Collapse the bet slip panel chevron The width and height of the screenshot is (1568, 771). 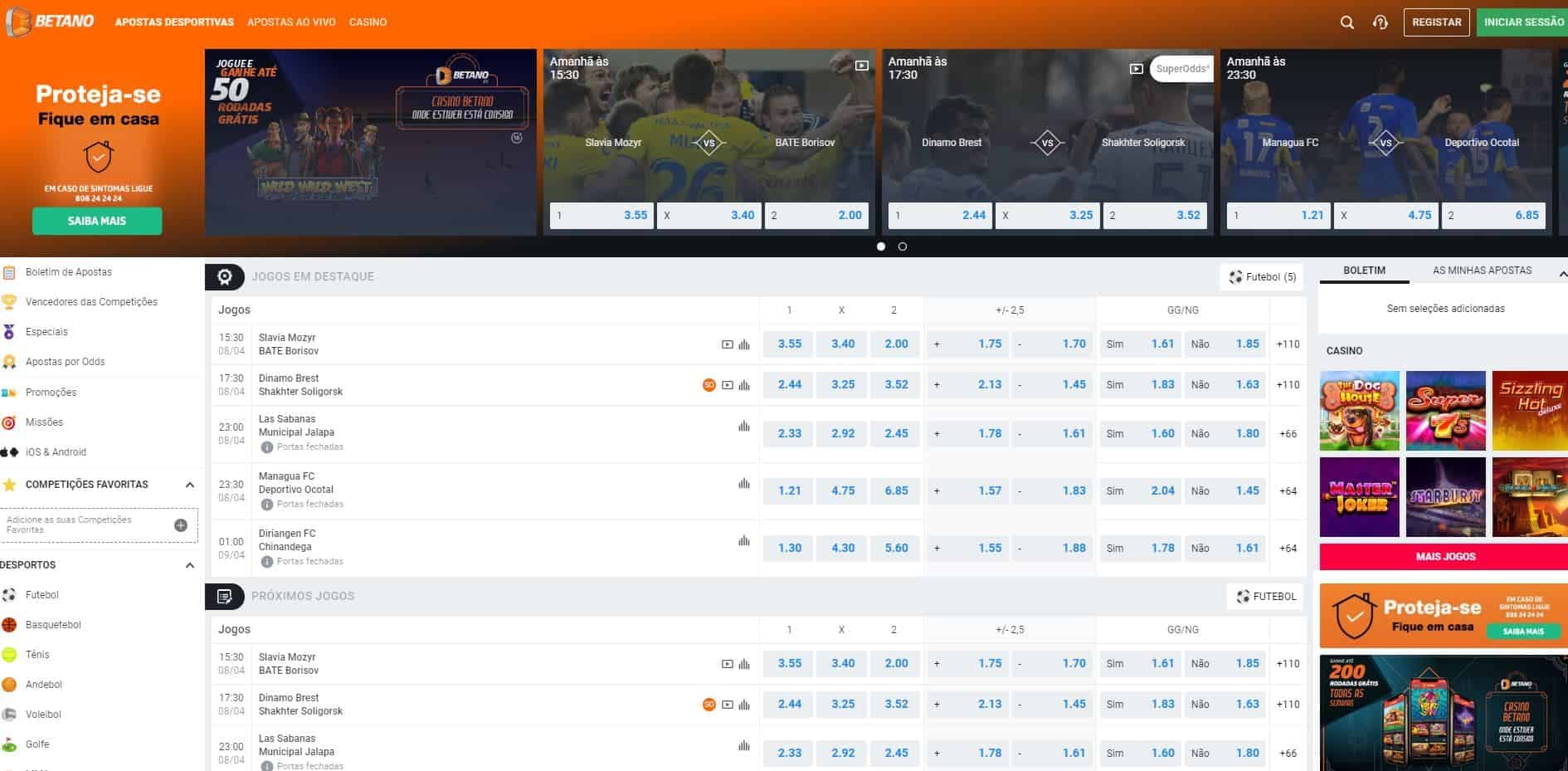pyautogui.click(x=1562, y=273)
